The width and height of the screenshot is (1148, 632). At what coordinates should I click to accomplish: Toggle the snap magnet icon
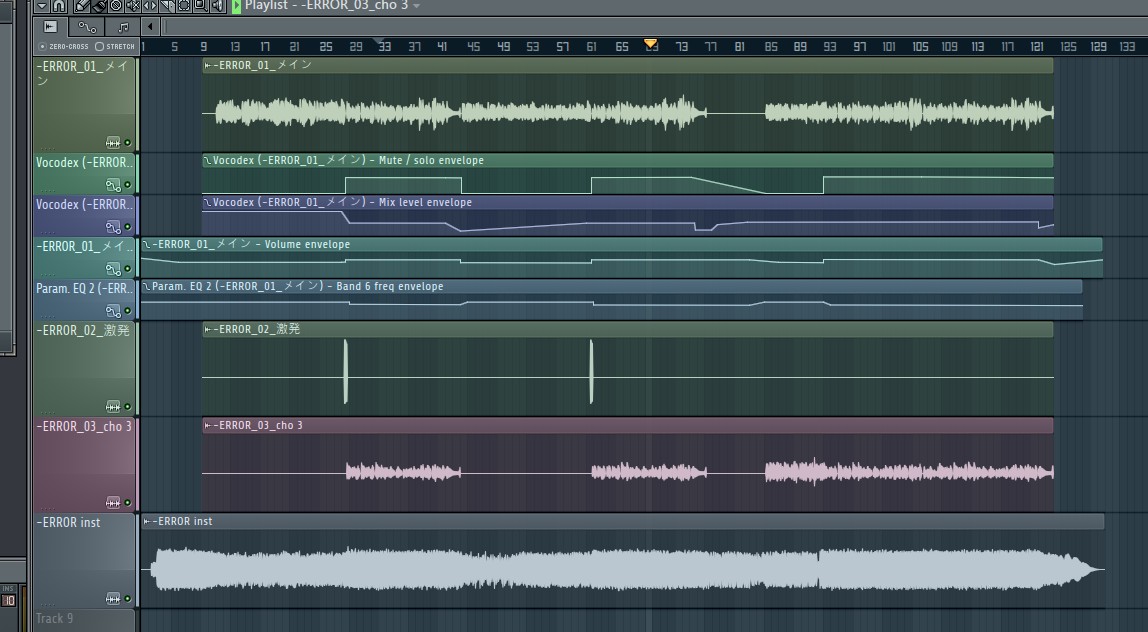coord(59,6)
